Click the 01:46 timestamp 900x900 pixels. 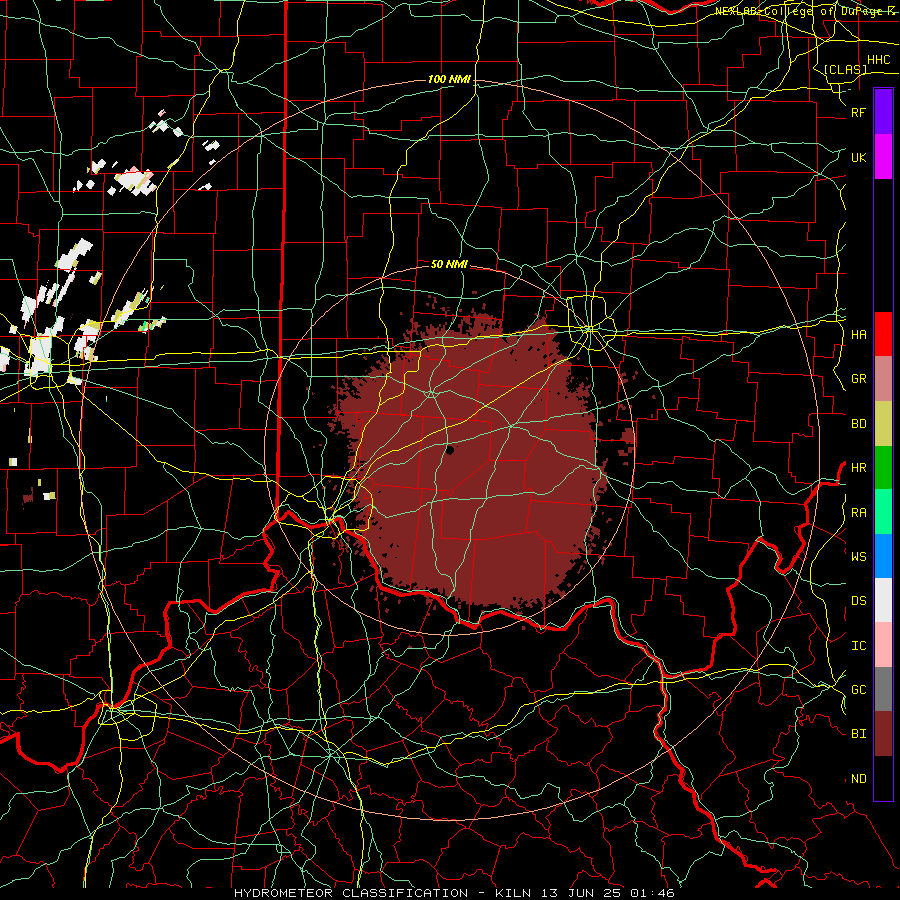[653, 893]
